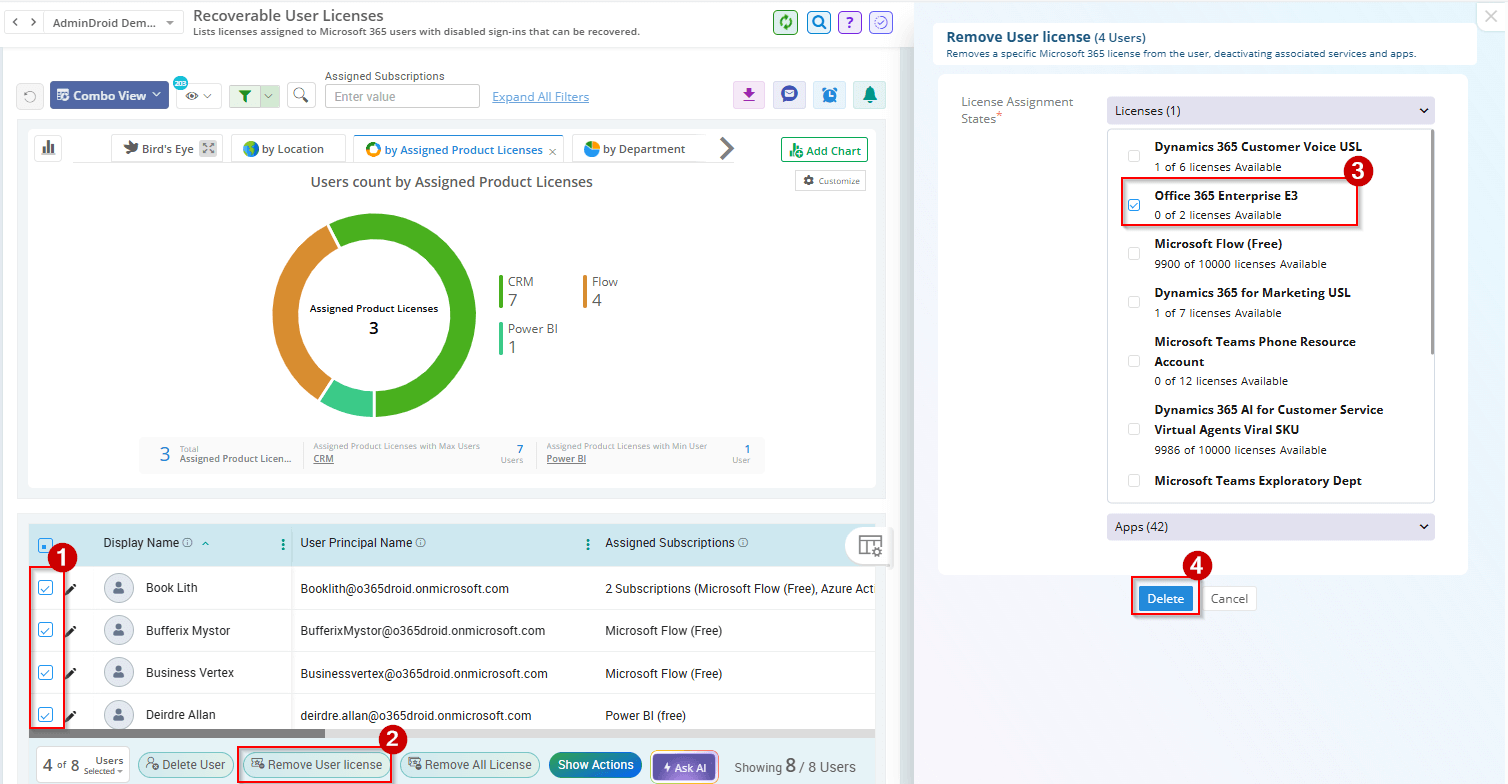Expand the Apps (42) dropdown

[x=1270, y=527]
